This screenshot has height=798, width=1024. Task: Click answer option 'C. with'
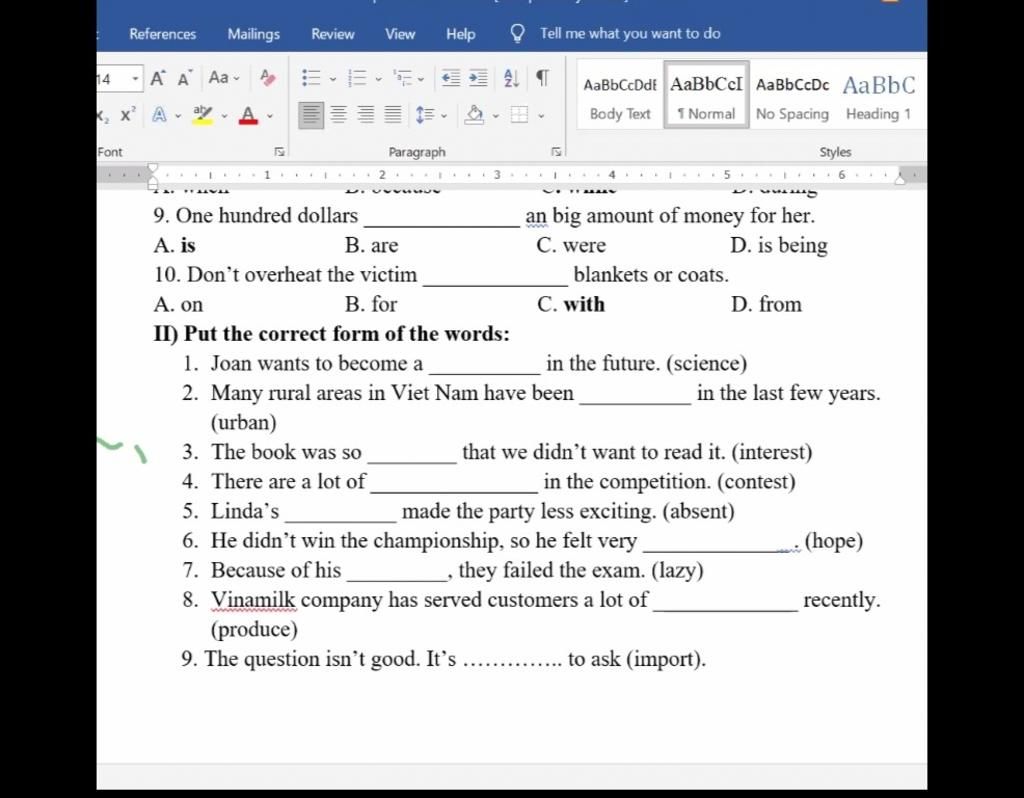click(571, 304)
